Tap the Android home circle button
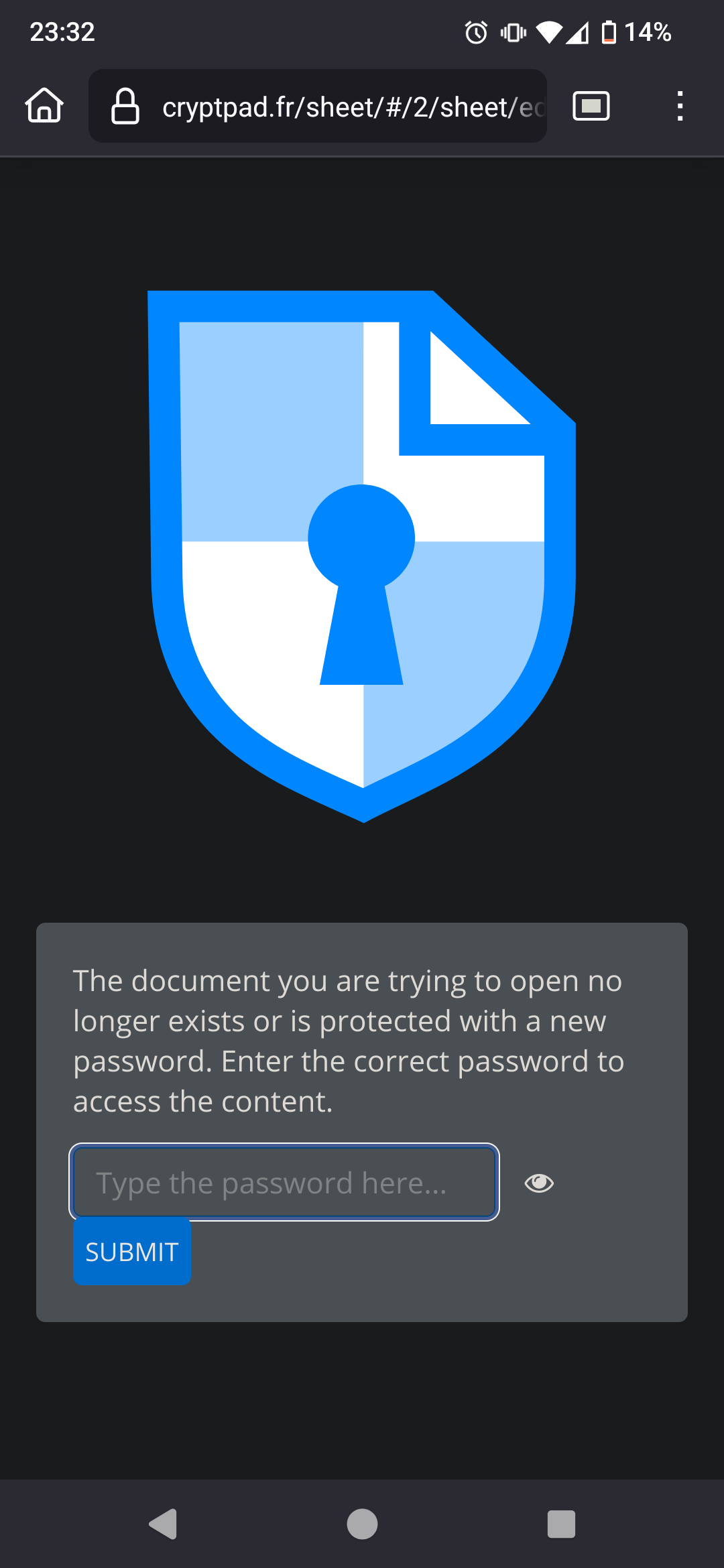The width and height of the screenshot is (724, 1568). (362, 1524)
